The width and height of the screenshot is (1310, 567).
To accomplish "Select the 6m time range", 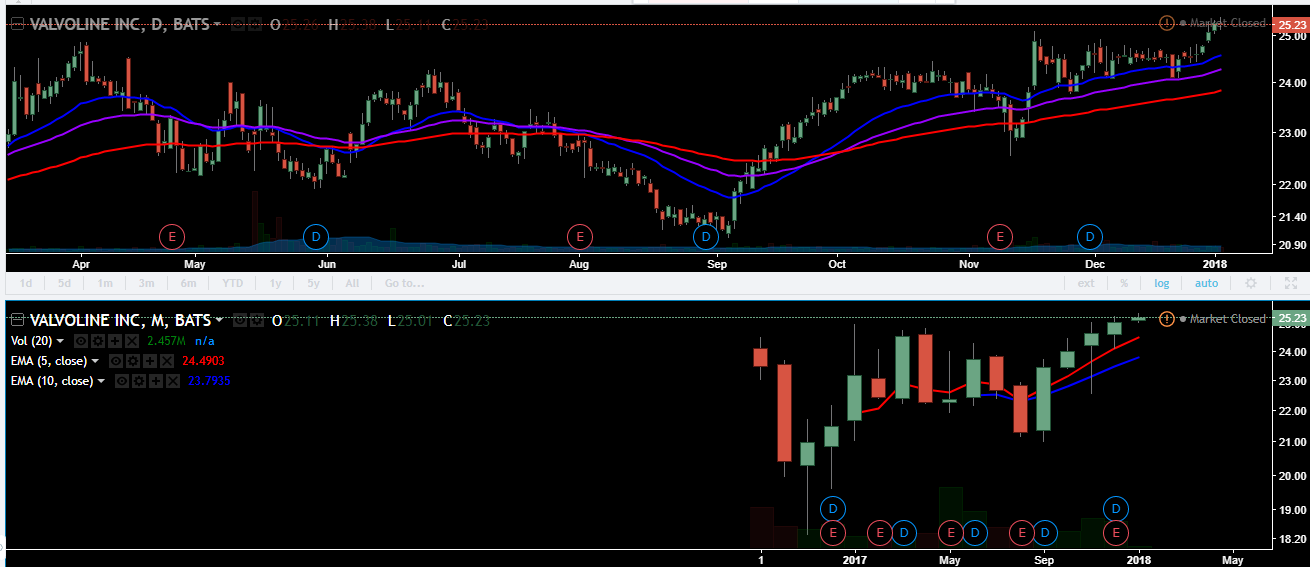I will tap(187, 283).
